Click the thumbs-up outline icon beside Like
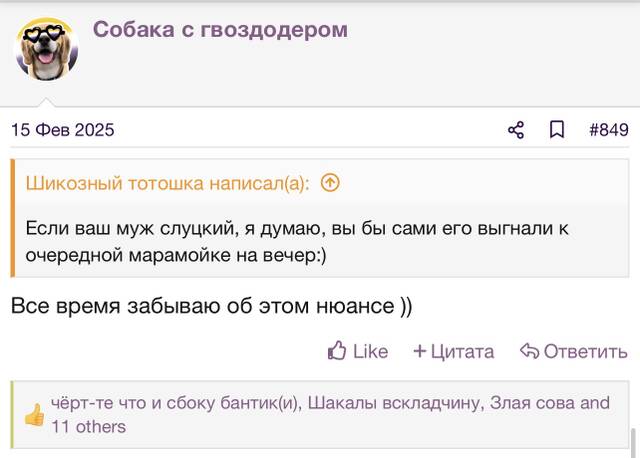 coord(337,351)
